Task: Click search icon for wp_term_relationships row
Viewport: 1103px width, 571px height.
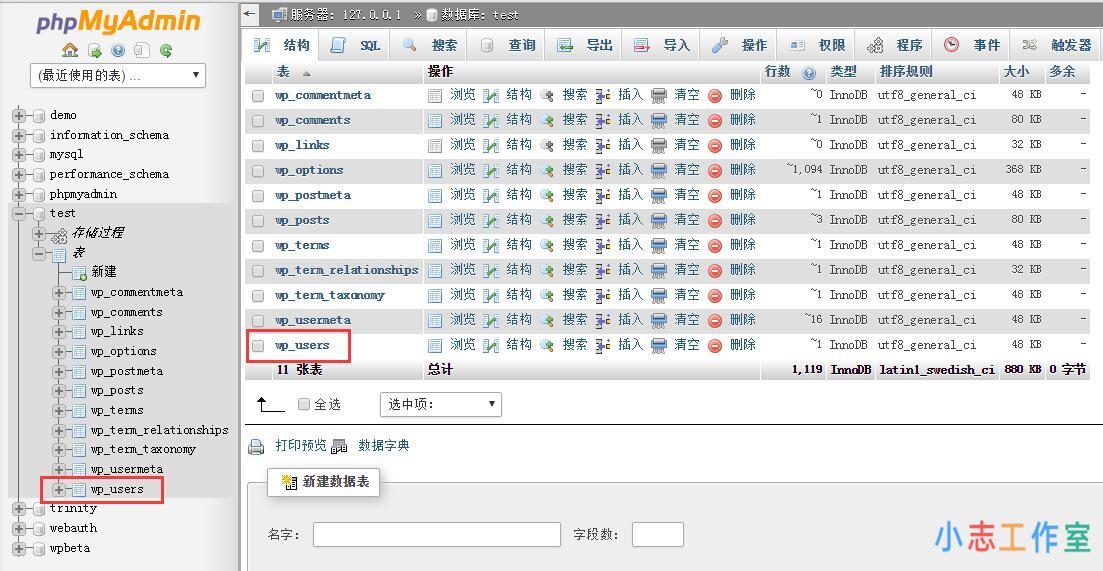Action: [547, 271]
